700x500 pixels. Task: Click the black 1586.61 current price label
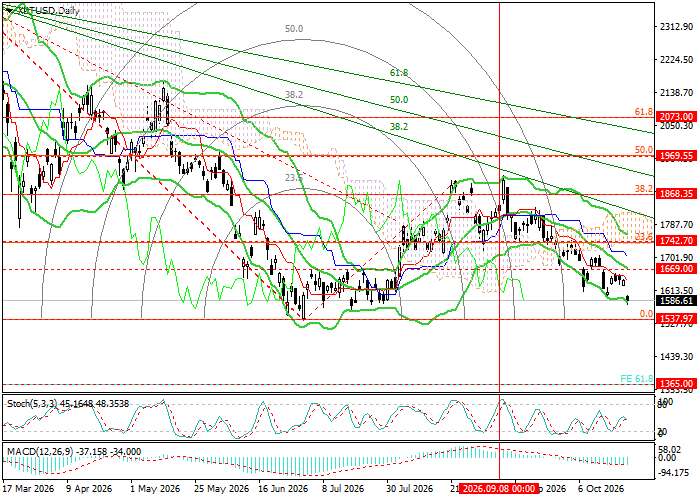pos(676,301)
